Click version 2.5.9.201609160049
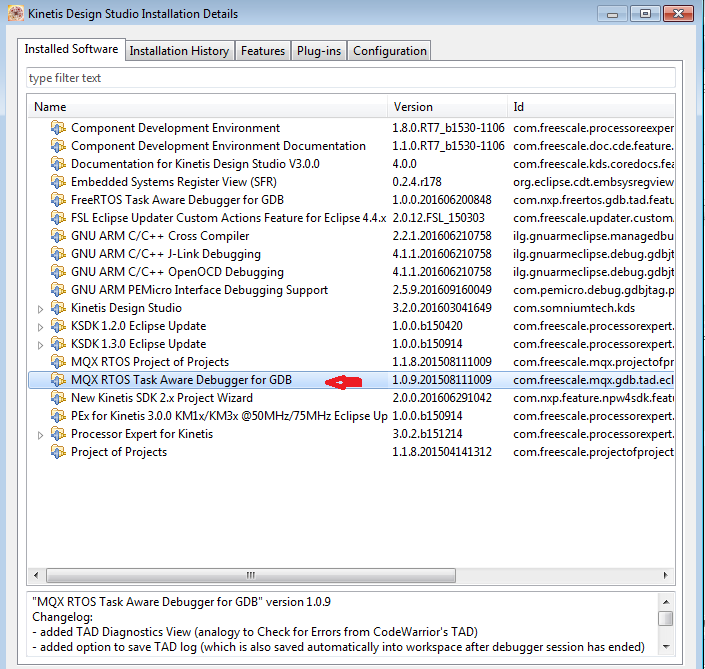The height and width of the screenshot is (669, 705). pos(442,290)
